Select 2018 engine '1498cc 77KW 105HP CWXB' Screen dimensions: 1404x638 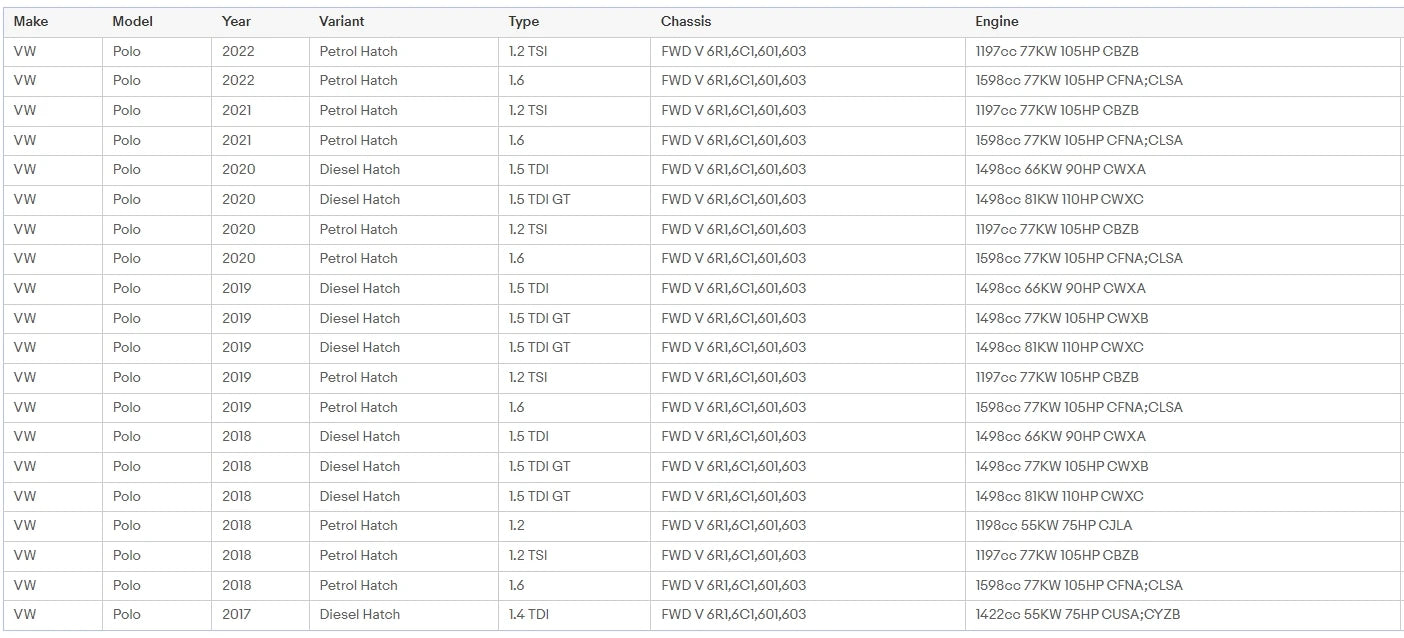pos(1062,466)
